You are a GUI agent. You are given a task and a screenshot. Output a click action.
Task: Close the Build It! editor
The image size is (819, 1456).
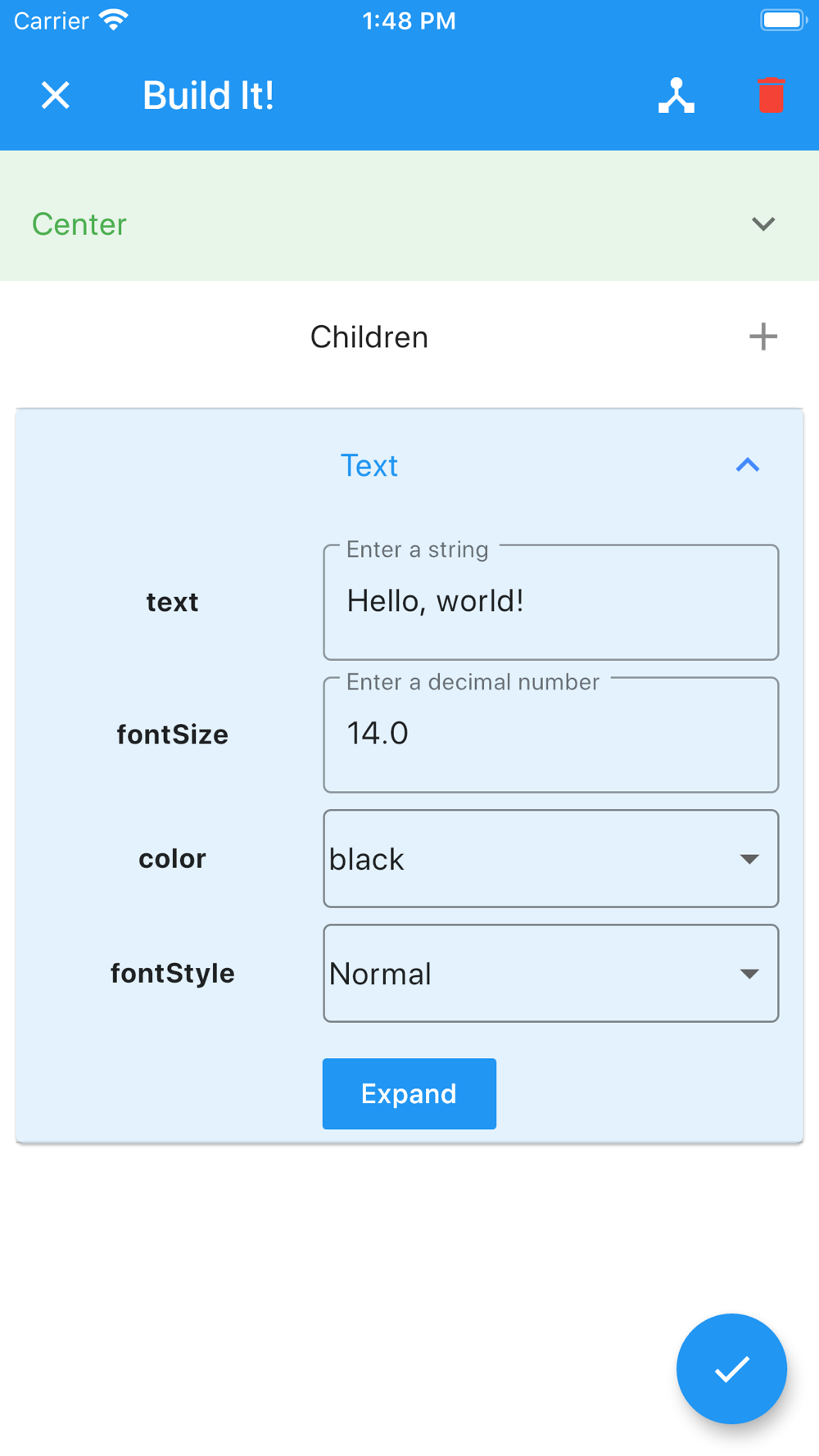(56, 95)
